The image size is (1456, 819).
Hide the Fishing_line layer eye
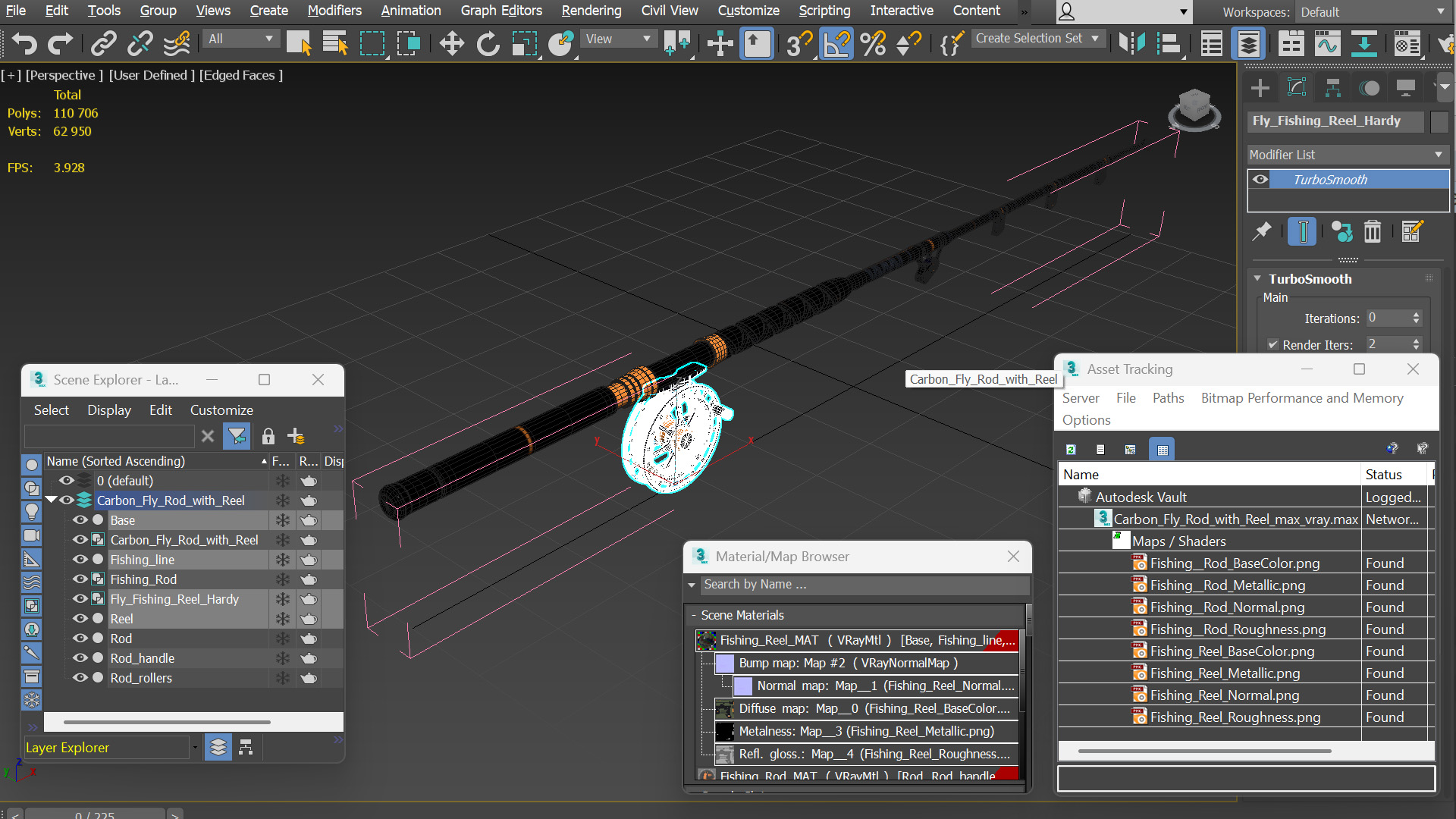[80, 560]
